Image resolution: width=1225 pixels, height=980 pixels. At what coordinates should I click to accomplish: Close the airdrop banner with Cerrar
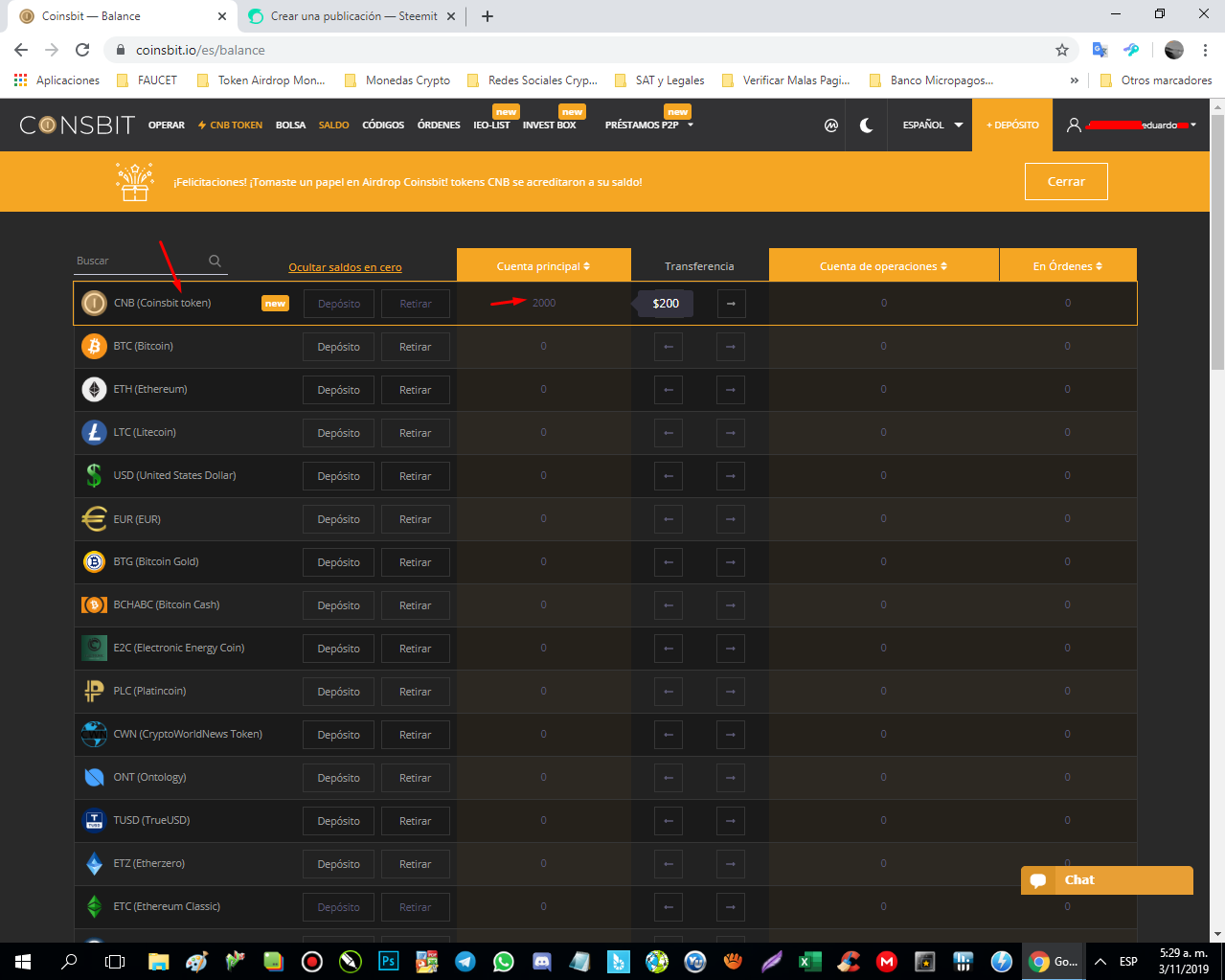pos(1066,181)
